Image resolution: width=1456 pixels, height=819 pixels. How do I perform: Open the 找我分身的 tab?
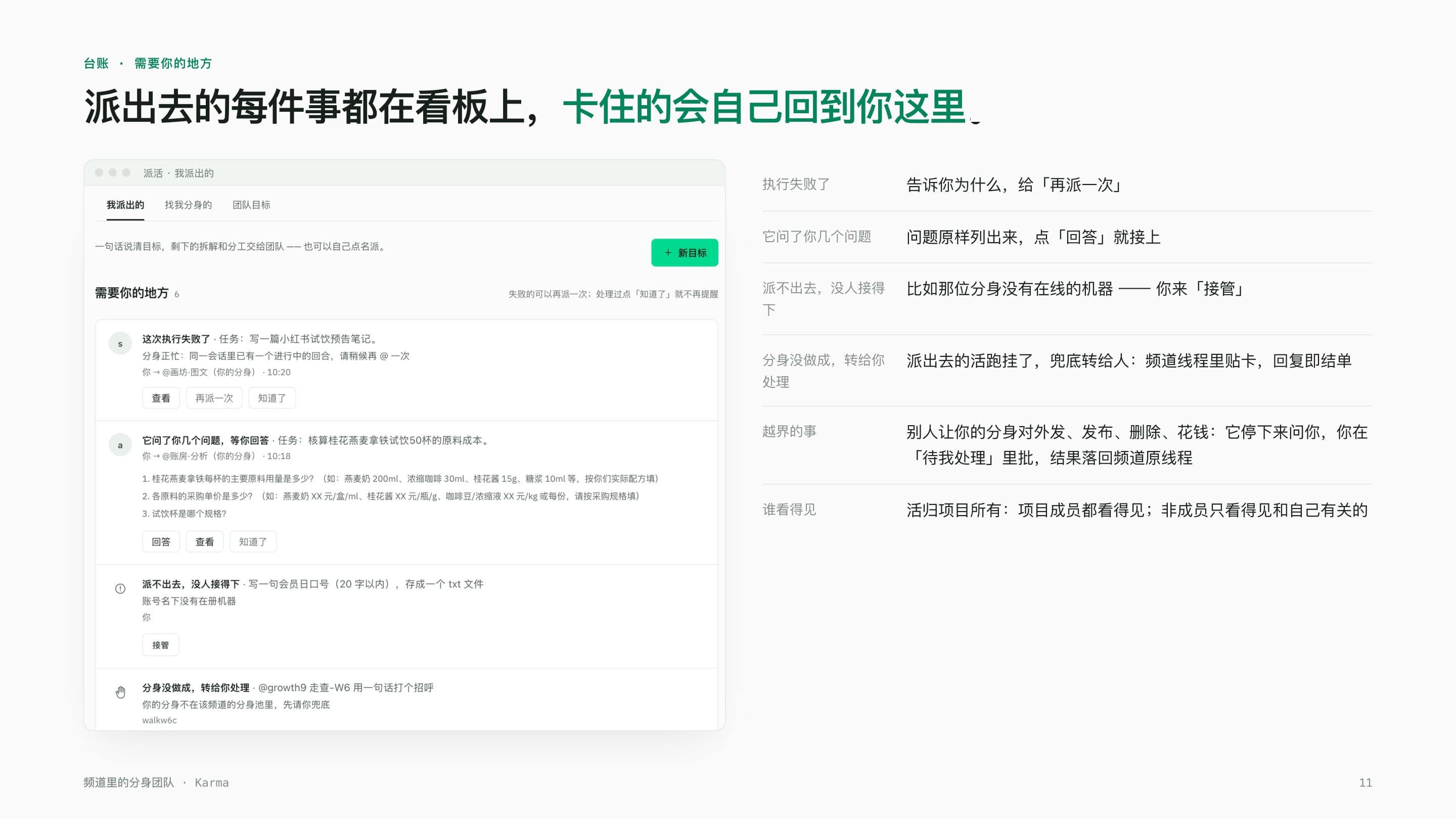[x=188, y=205]
